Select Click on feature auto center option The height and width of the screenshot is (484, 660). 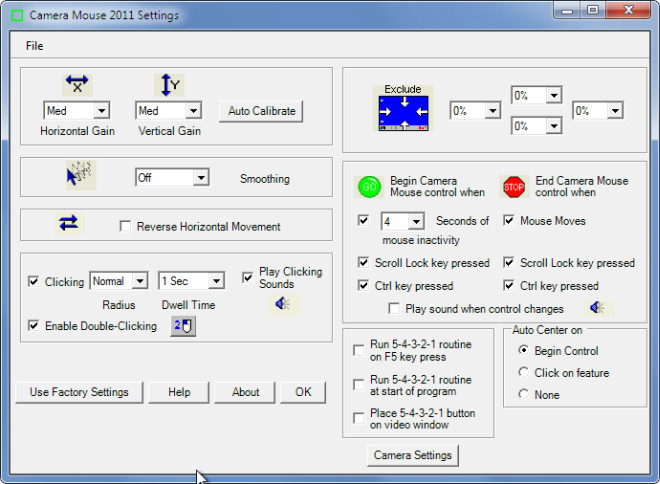[x=523, y=372]
